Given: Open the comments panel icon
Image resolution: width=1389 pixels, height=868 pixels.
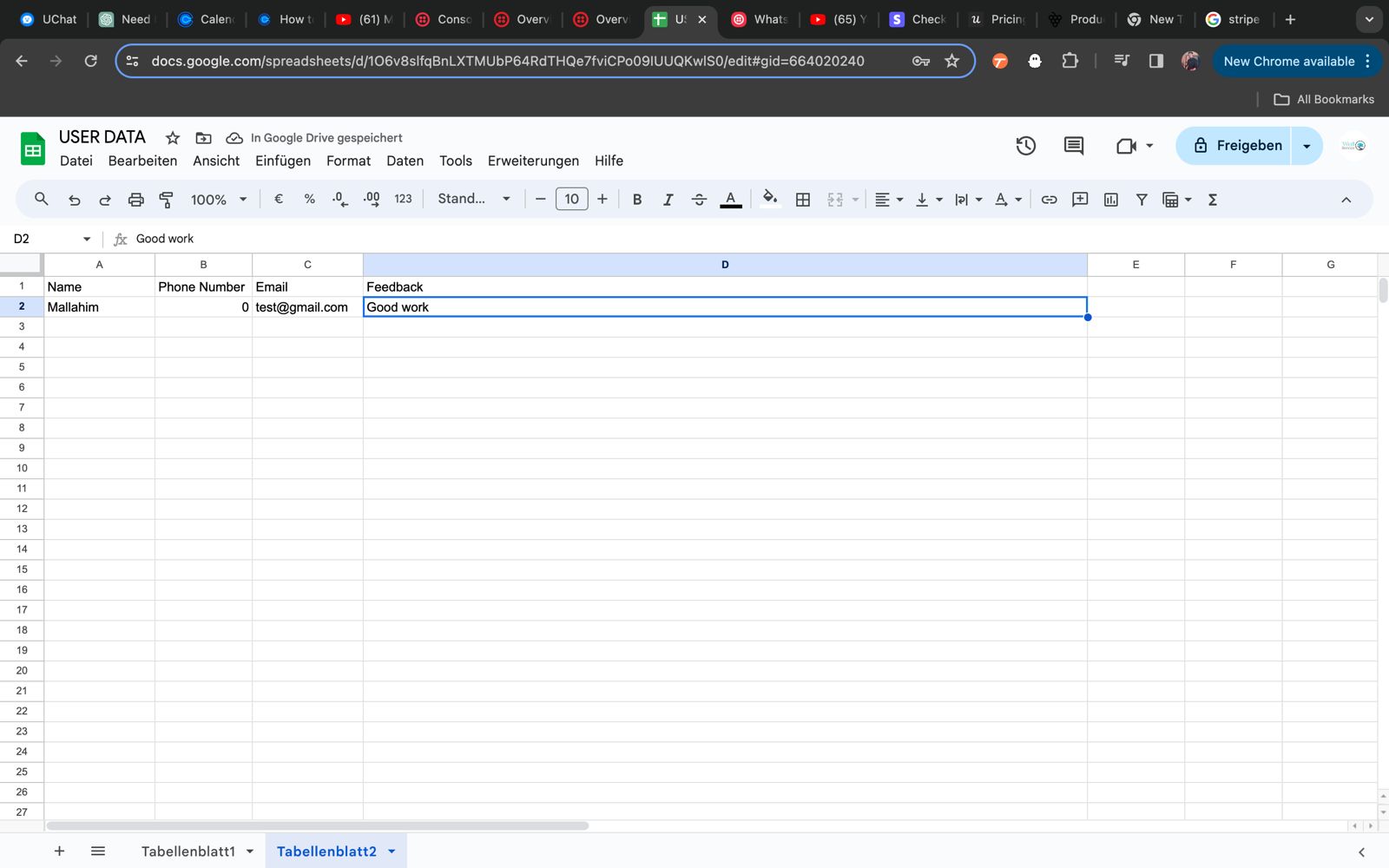Looking at the screenshot, I should (1073, 146).
